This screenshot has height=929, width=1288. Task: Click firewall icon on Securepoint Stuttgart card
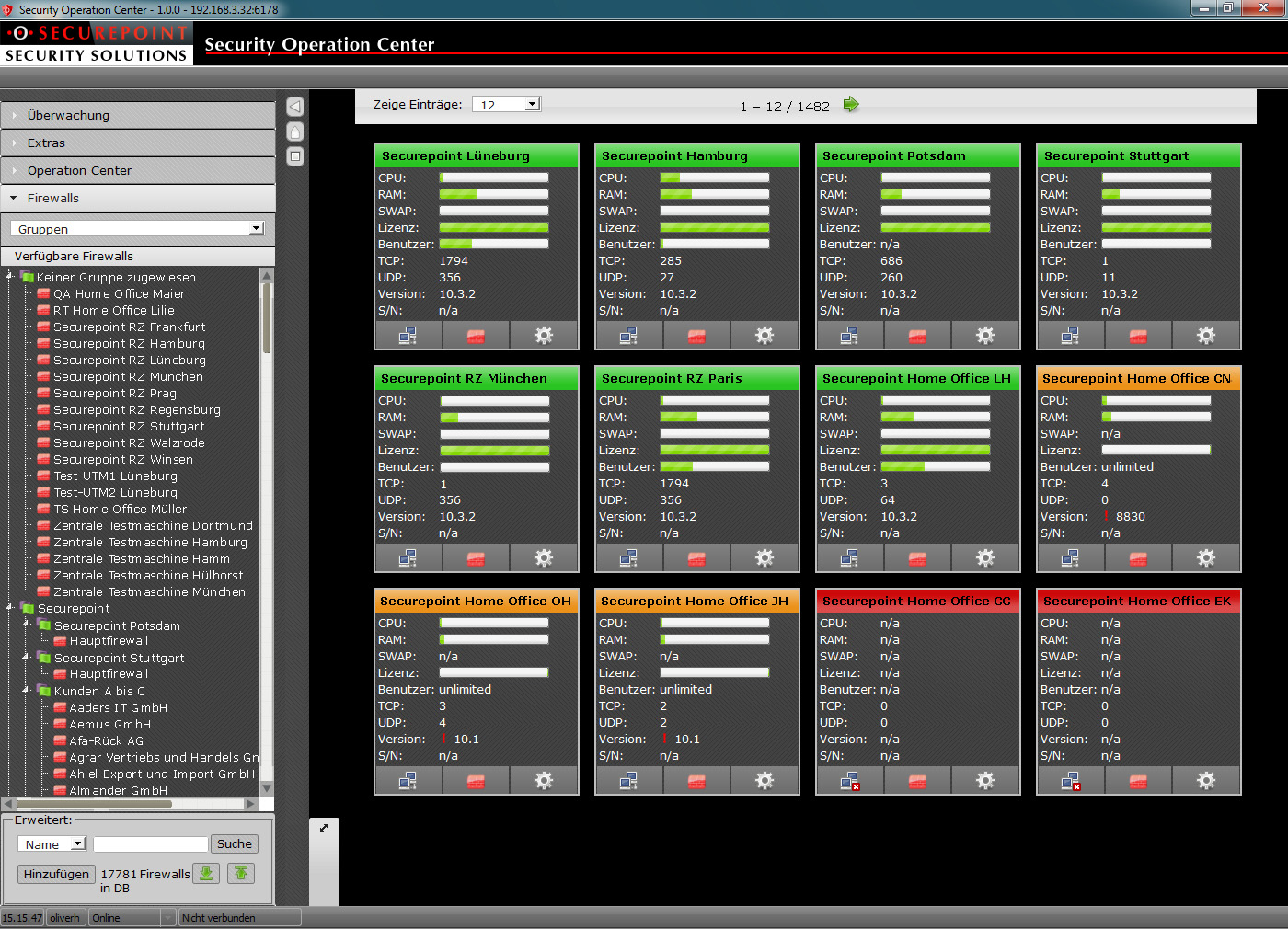(x=1138, y=336)
